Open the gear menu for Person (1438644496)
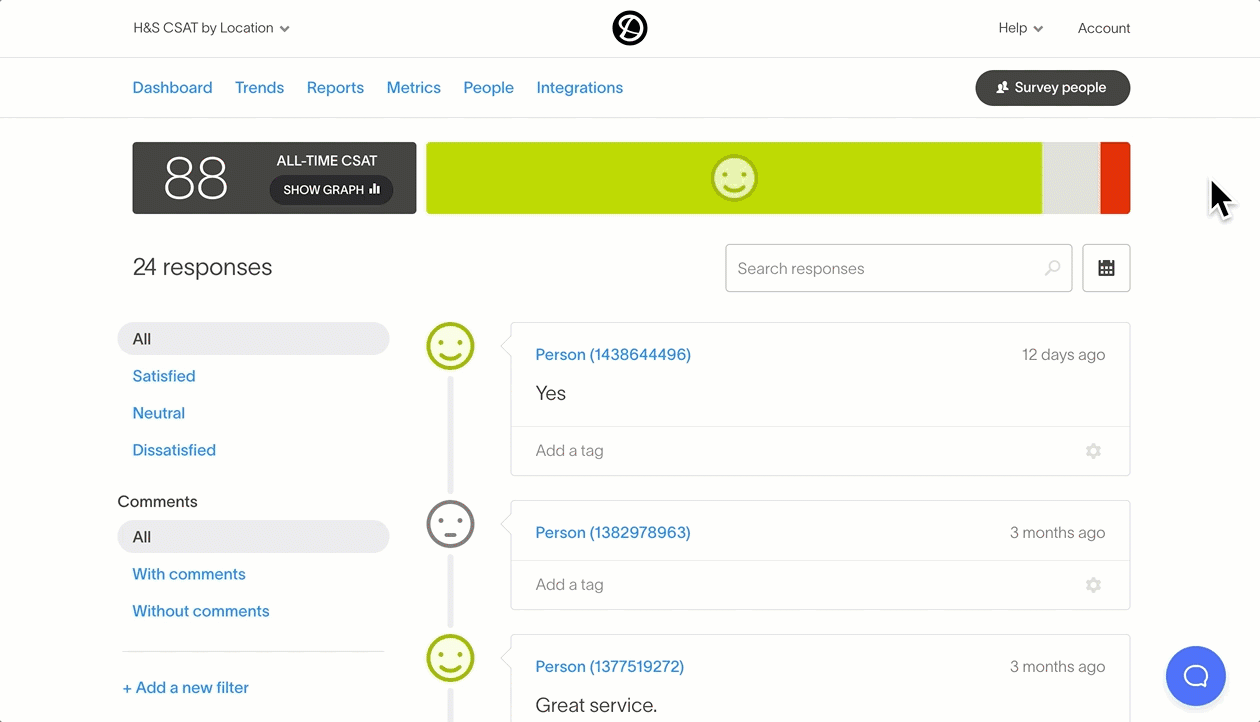 (x=1093, y=451)
